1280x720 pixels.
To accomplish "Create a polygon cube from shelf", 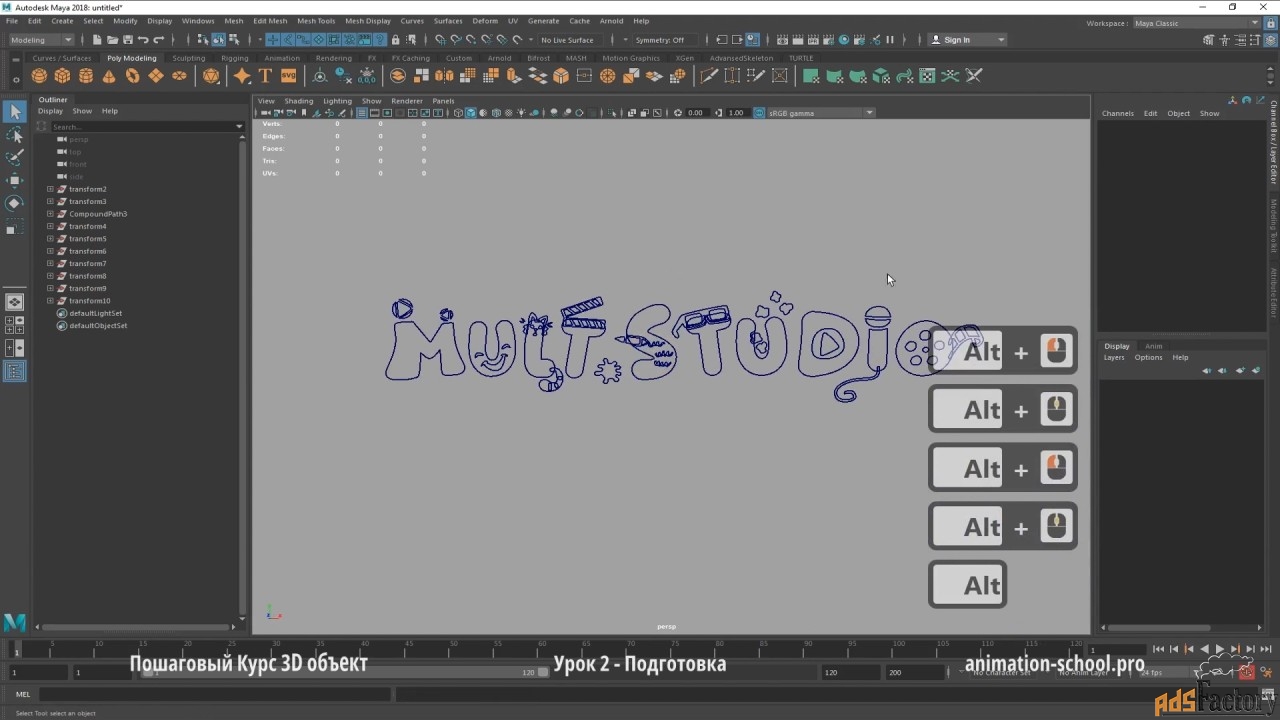I will 62,76.
